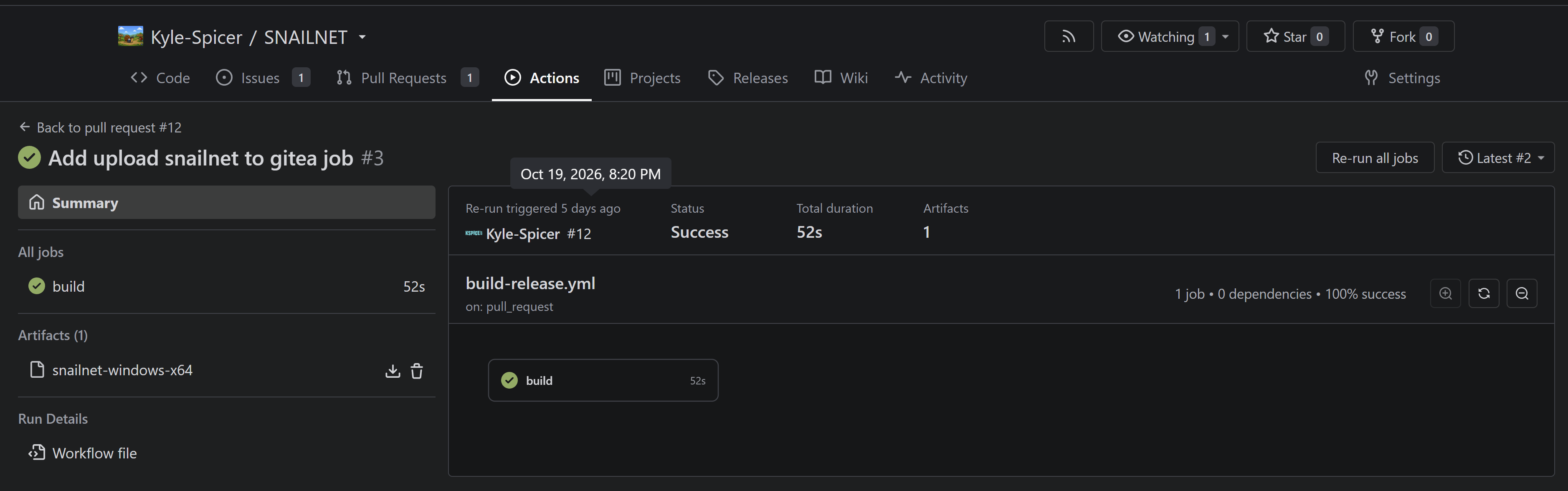Re-run all jobs
1568x491 pixels.
[x=1374, y=158]
